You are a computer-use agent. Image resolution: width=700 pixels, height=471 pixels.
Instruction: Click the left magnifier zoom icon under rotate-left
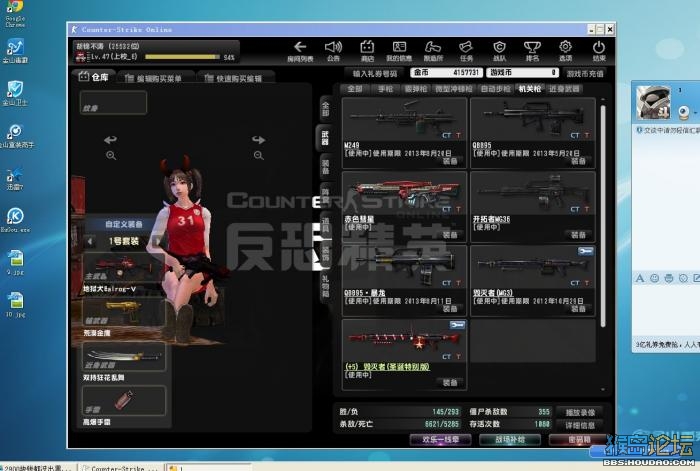coord(111,155)
